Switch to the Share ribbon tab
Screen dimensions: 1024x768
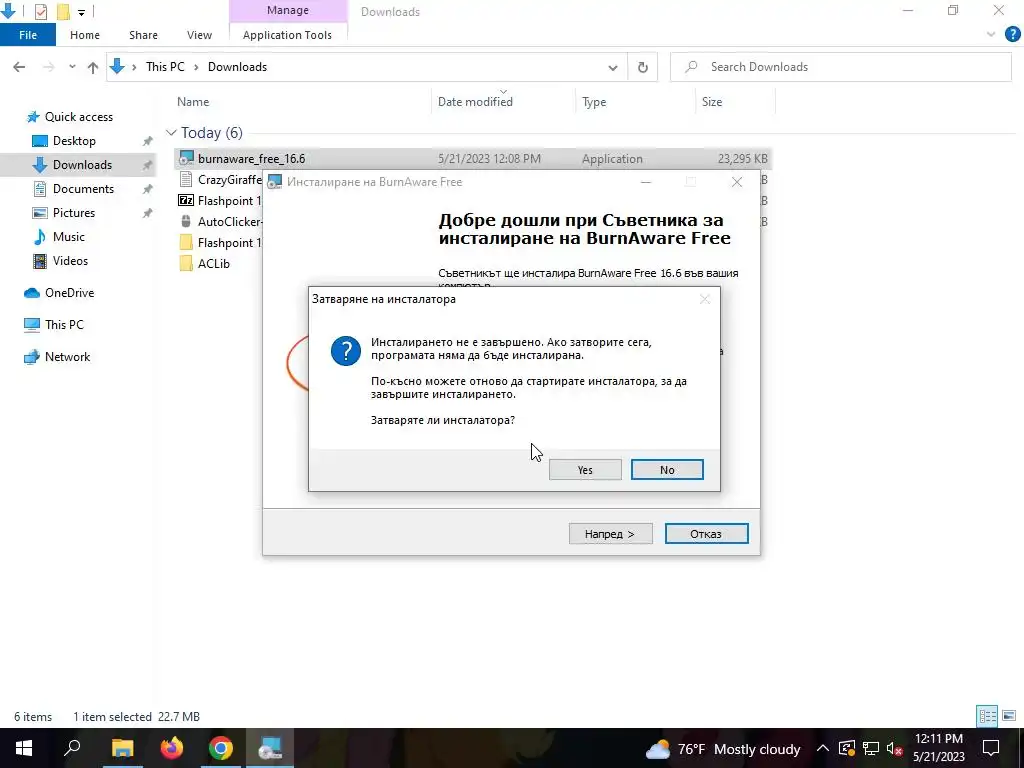coord(143,35)
